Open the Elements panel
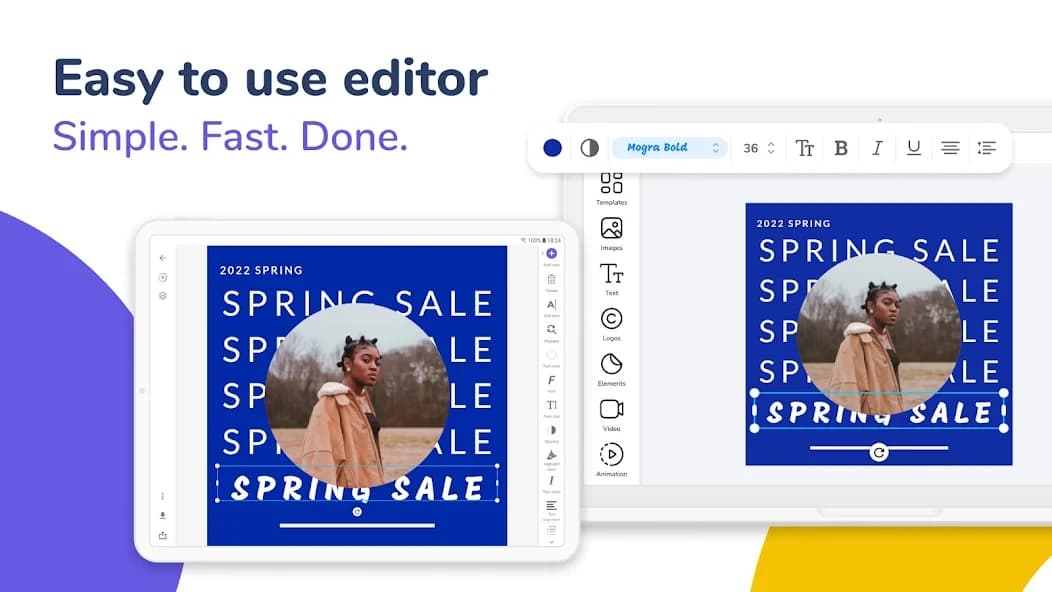Viewport: 1052px width, 592px height. [x=611, y=364]
